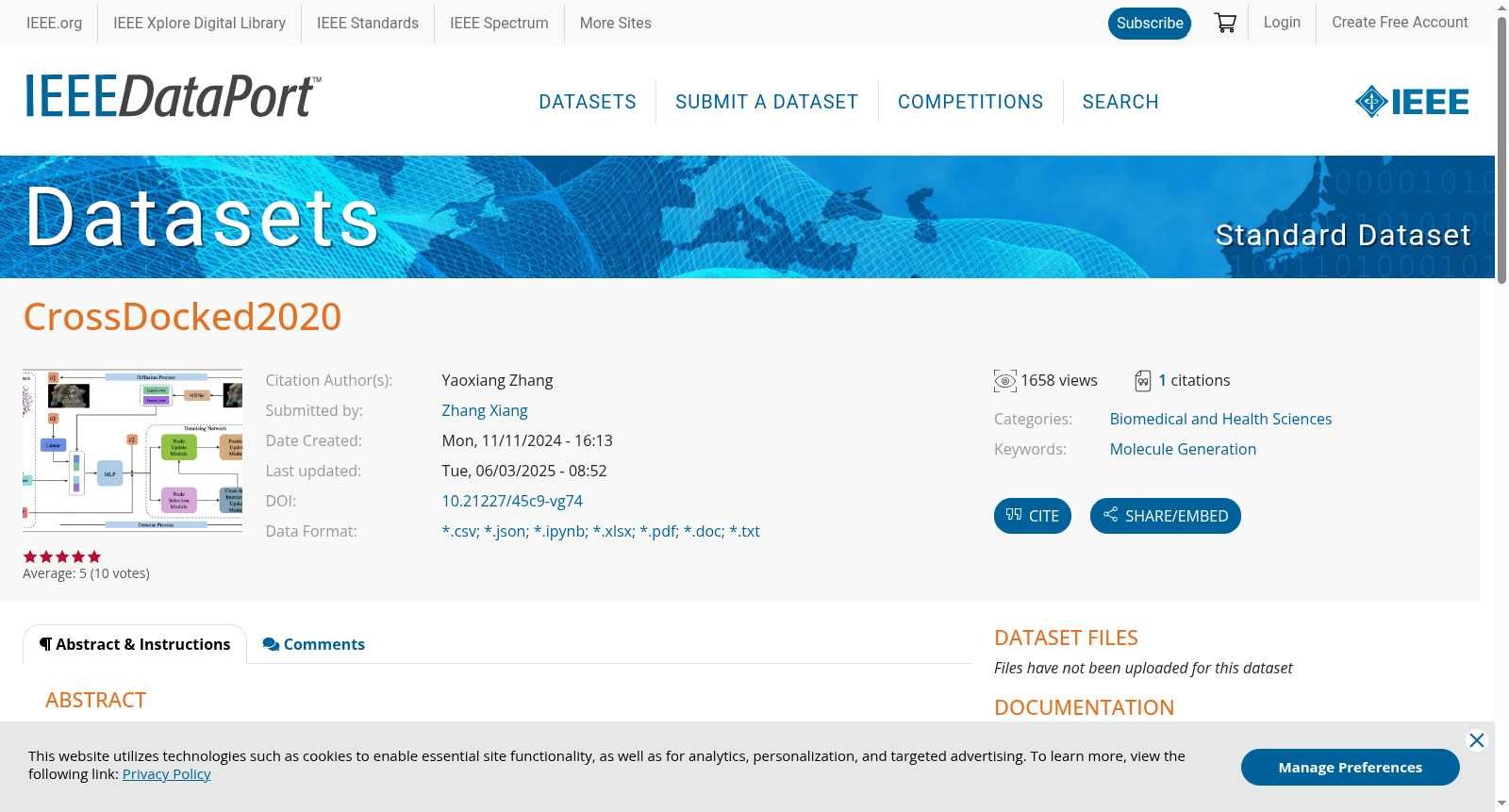Open IEEE Standards link
The width and height of the screenshot is (1509, 812).
click(368, 23)
